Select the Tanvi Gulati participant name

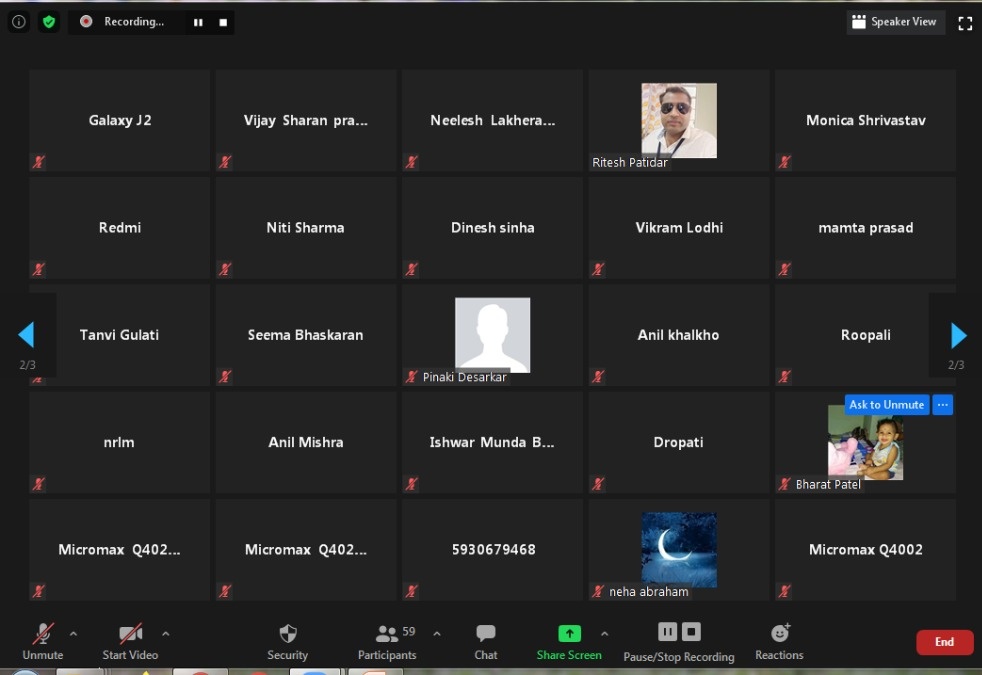[119, 335]
